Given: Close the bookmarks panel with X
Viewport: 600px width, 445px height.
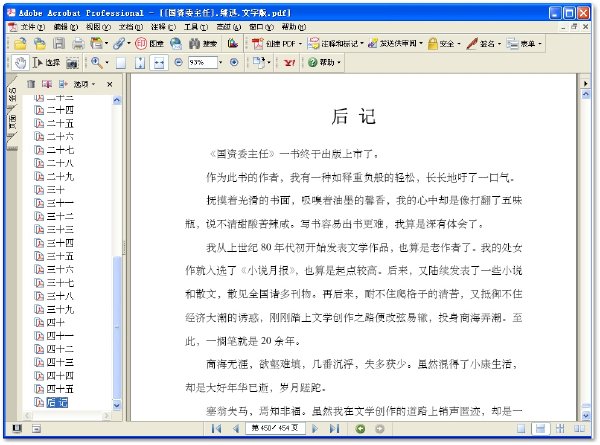Looking at the screenshot, I should 110,84.
